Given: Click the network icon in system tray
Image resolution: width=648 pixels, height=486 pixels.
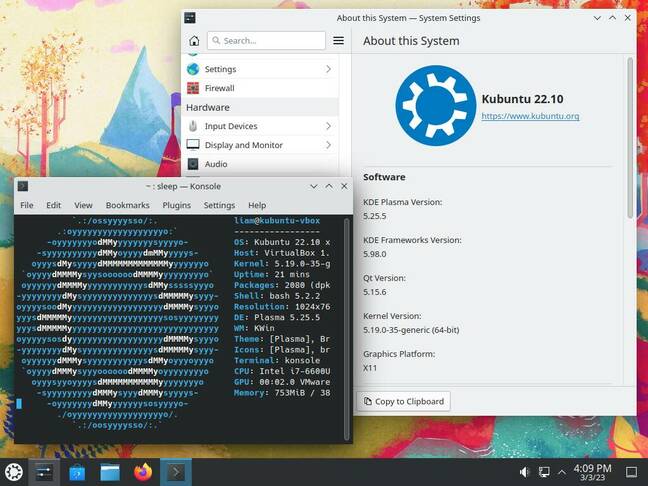Looking at the screenshot, I should click(544, 472).
